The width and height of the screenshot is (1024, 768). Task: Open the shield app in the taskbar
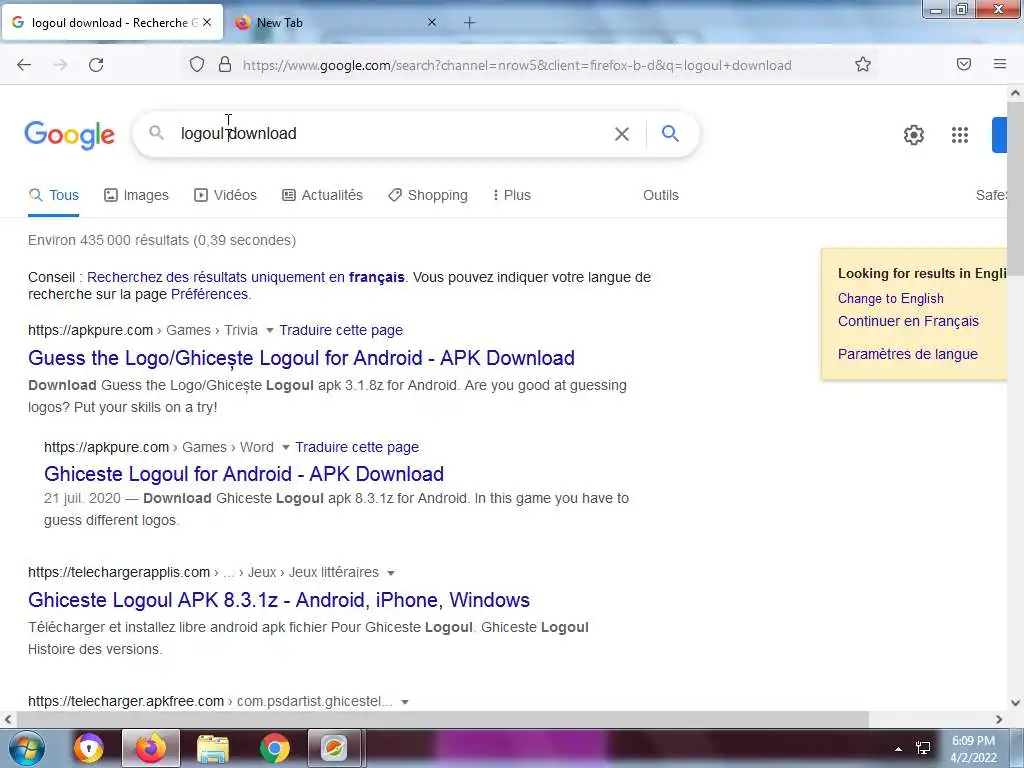coord(89,748)
